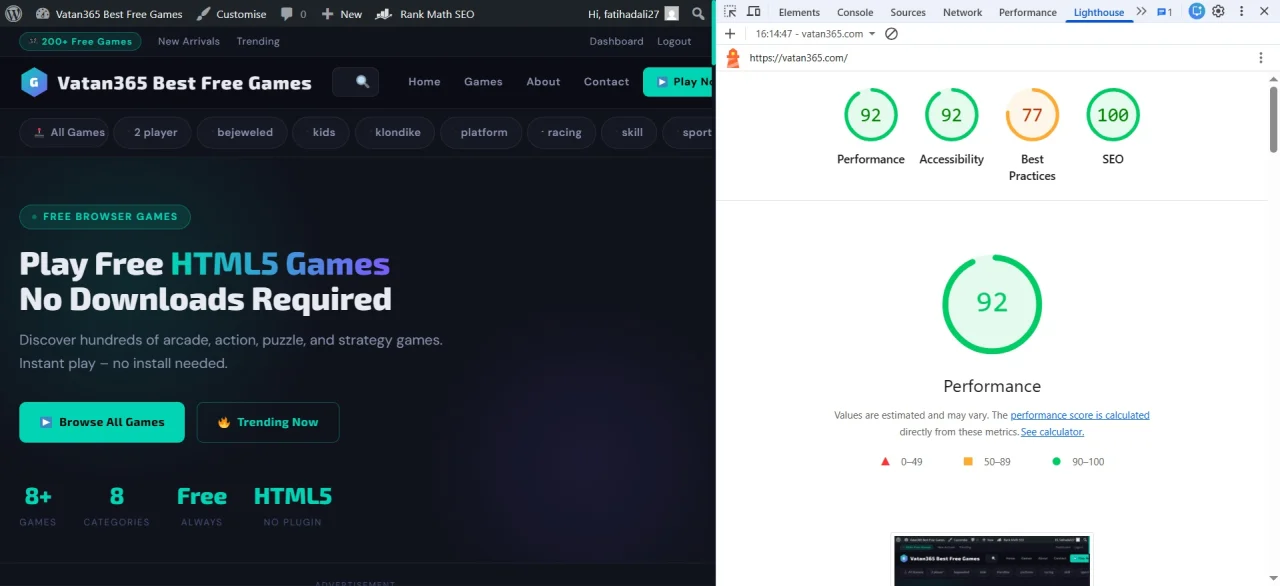This screenshot has width=1280, height=586.
Task: Open Lighthouse report tools three-dot menu
Action: click(x=1260, y=58)
